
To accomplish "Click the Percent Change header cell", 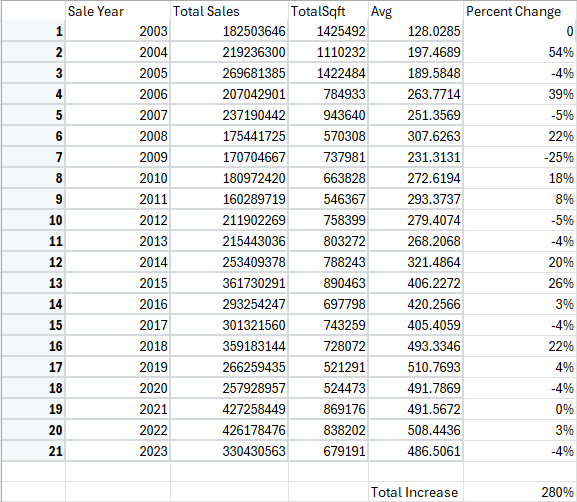I will pos(520,11).
